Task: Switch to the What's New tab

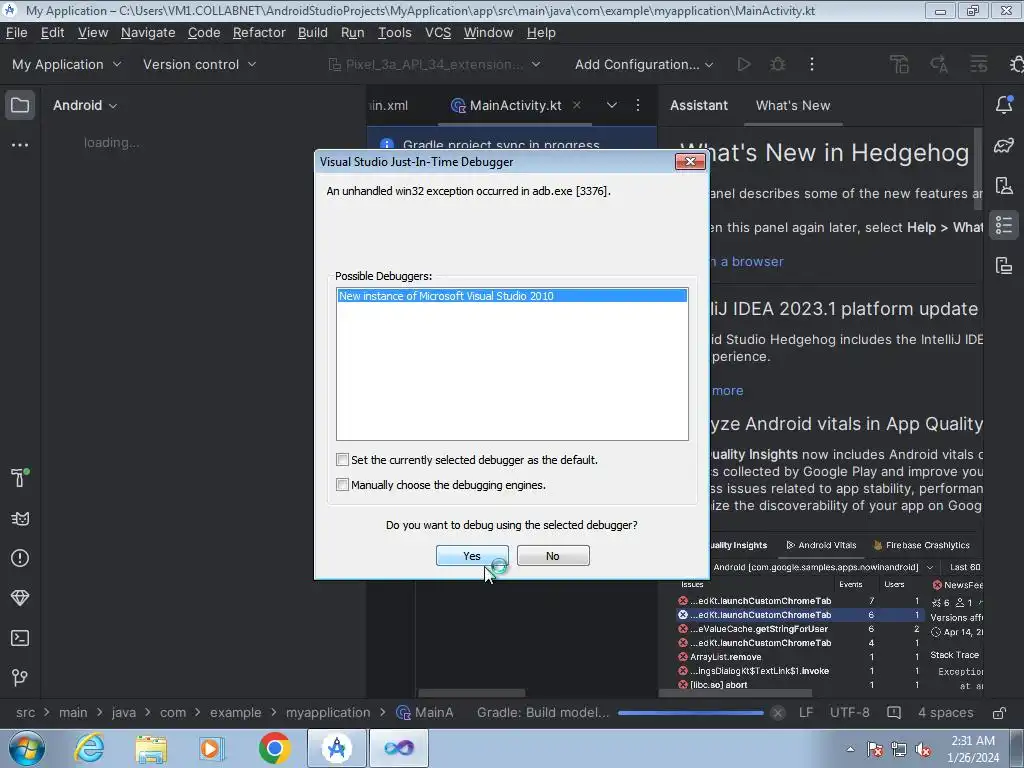Action: [793, 105]
